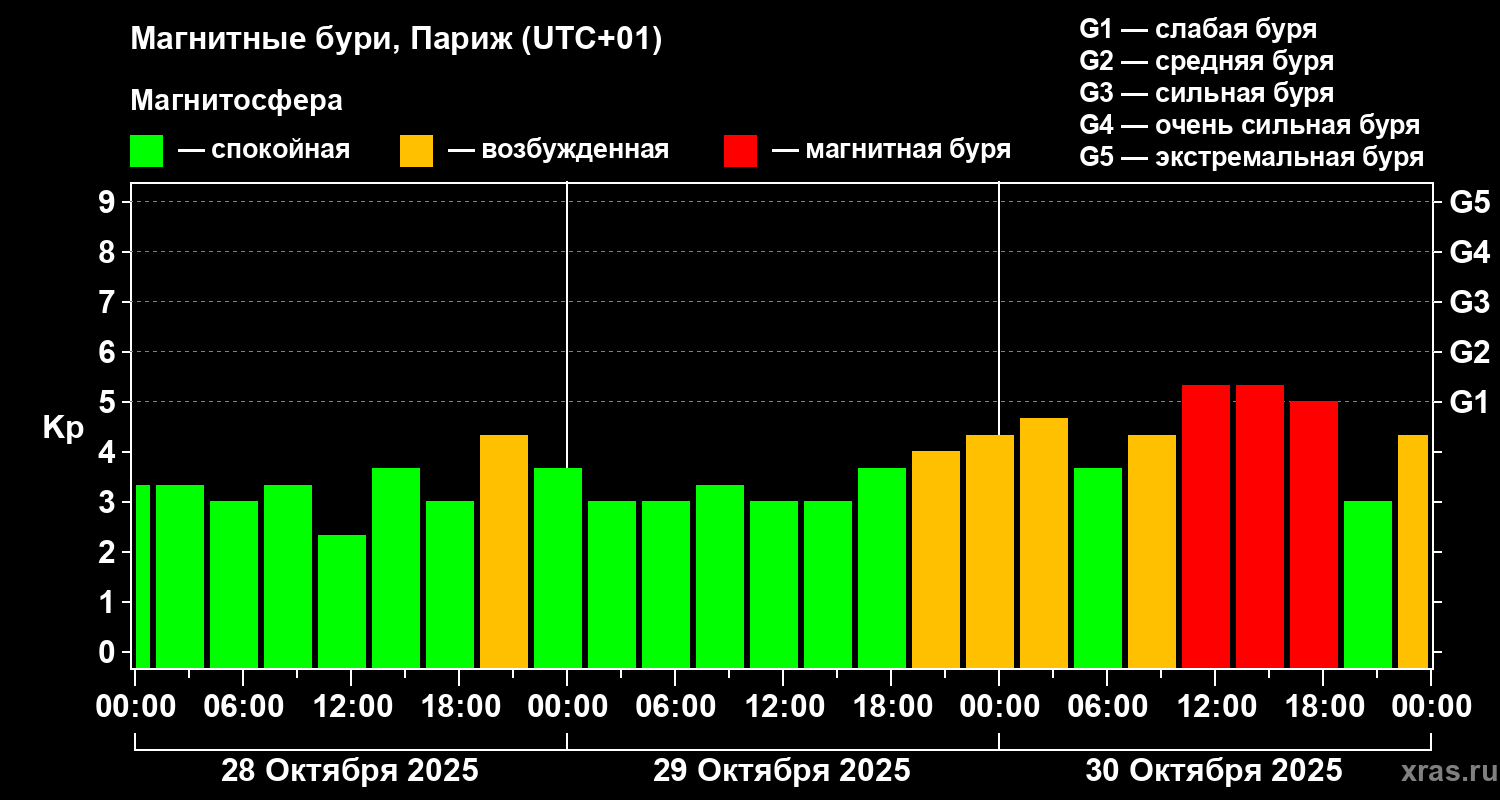The width and height of the screenshot is (1500, 800).
Task: Select the "Магнитосфера" legend heading
Action: coord(236,101)
